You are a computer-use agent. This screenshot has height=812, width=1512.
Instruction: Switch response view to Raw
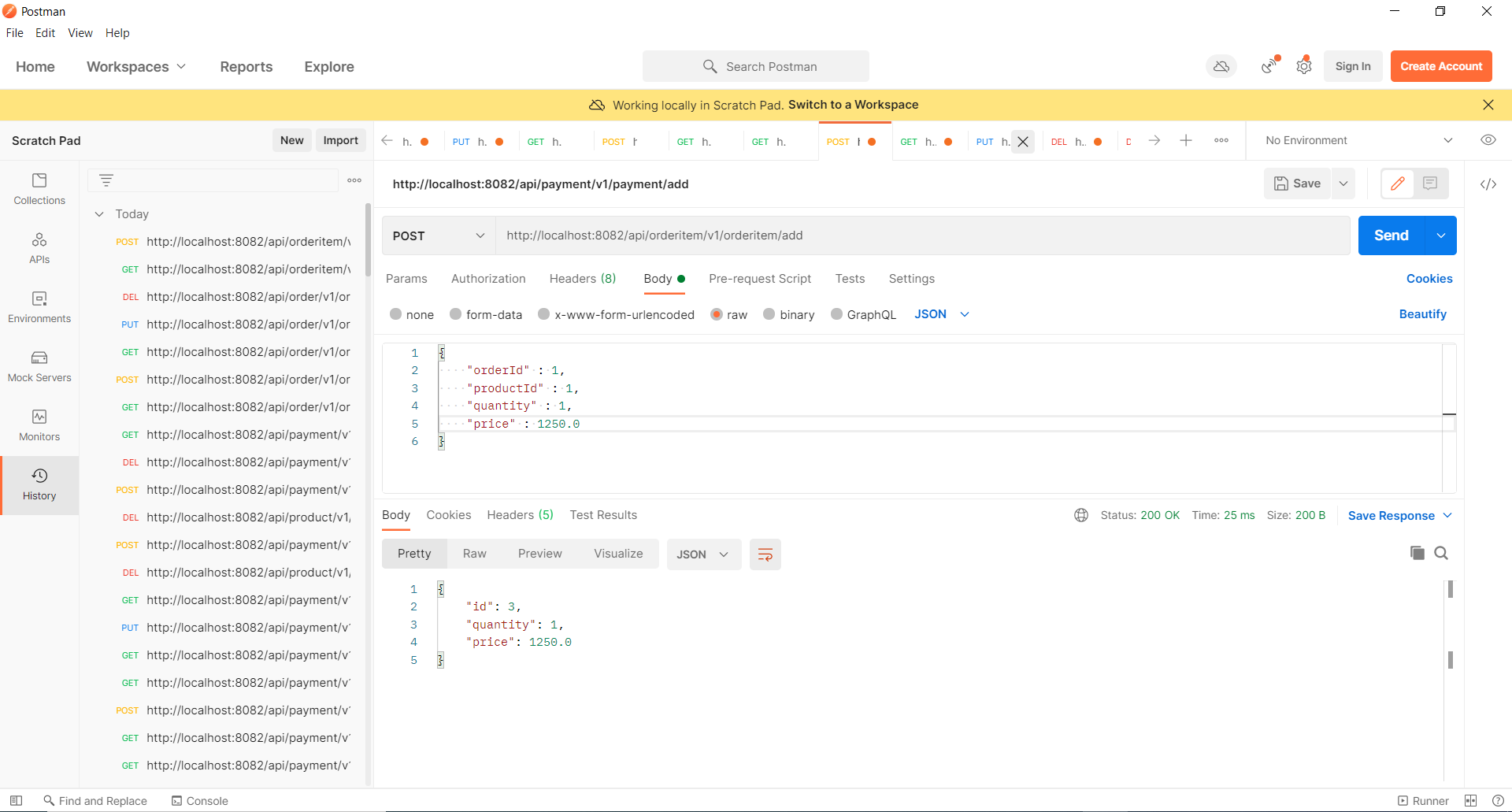coord(475,554)
